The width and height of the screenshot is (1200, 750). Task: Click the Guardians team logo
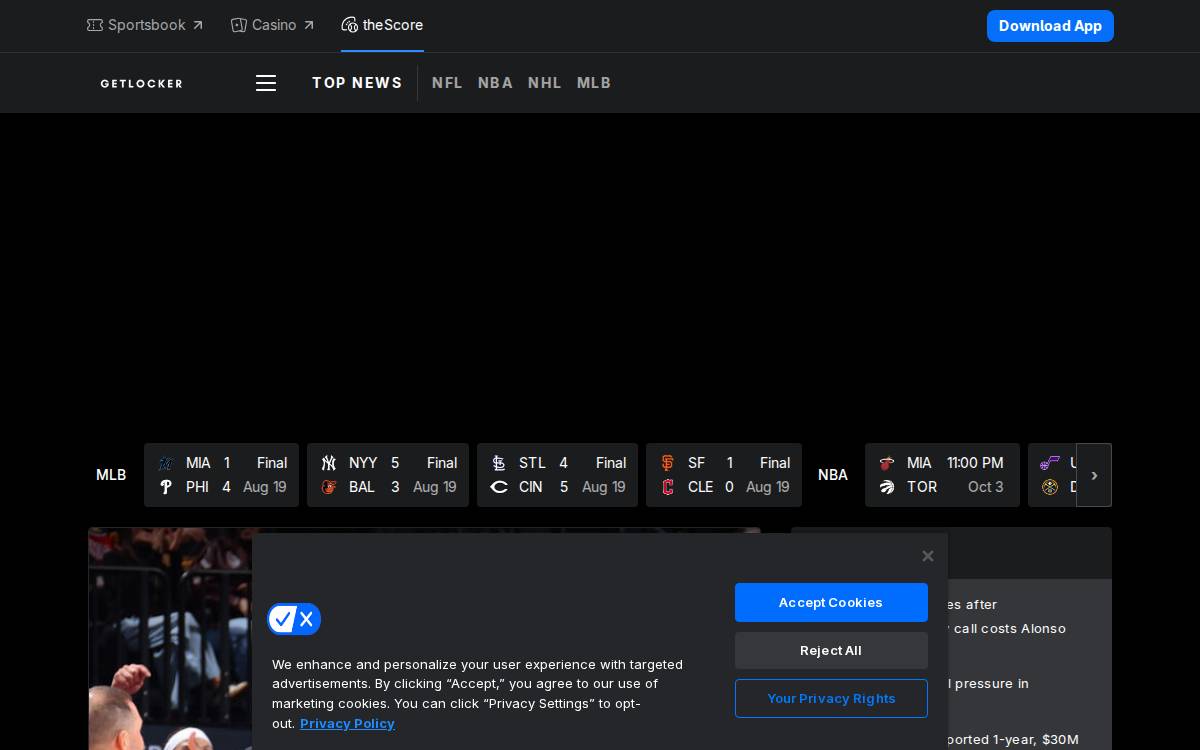(668, 487)
